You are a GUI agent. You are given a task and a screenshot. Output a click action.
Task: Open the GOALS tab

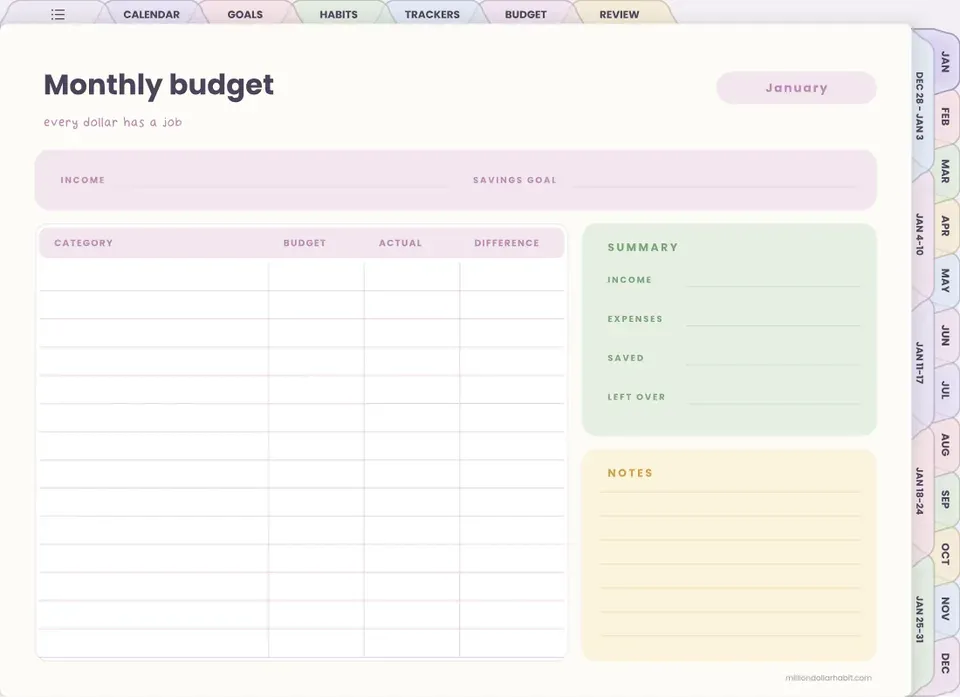(245, 14)
